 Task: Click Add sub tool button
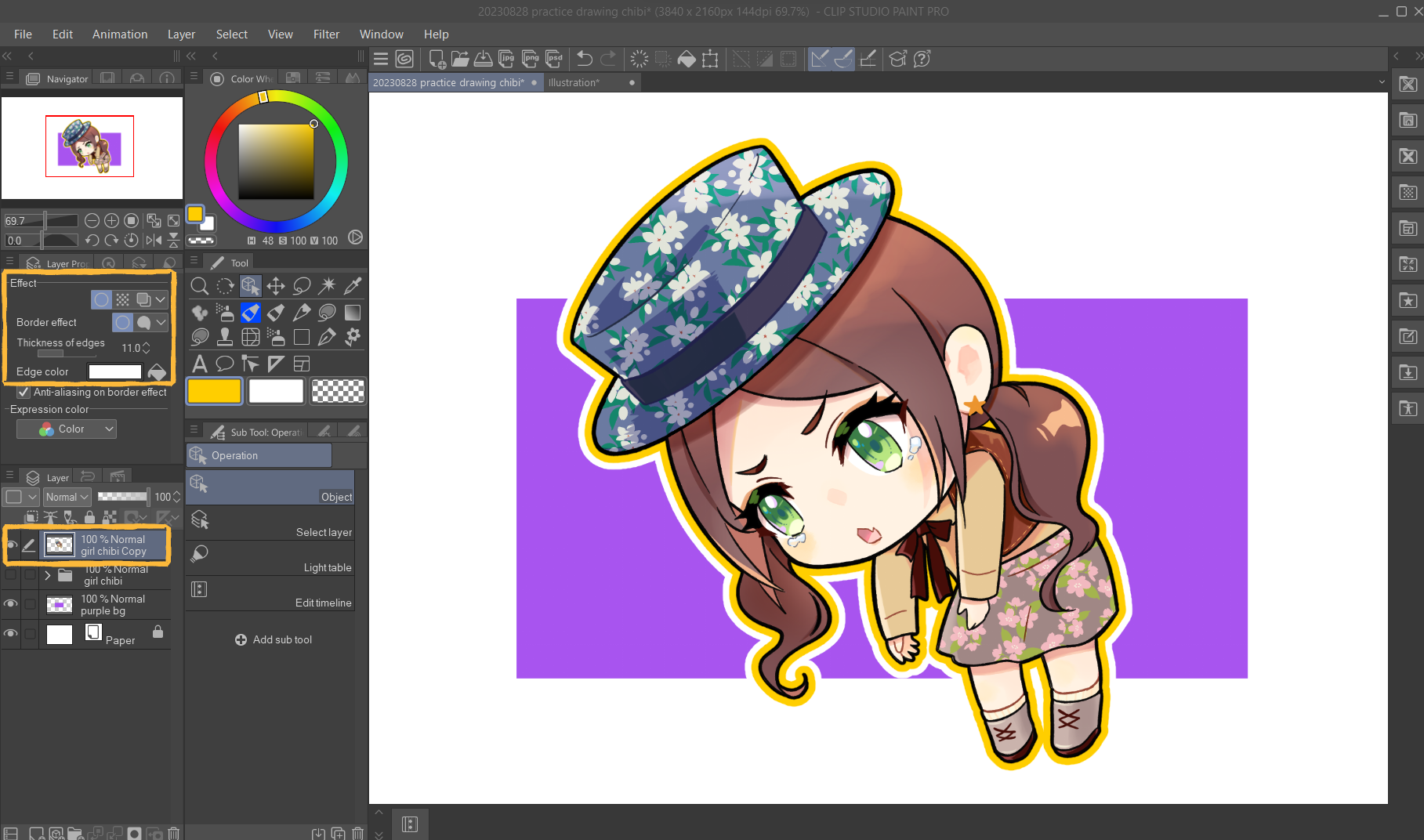(274, 639)
